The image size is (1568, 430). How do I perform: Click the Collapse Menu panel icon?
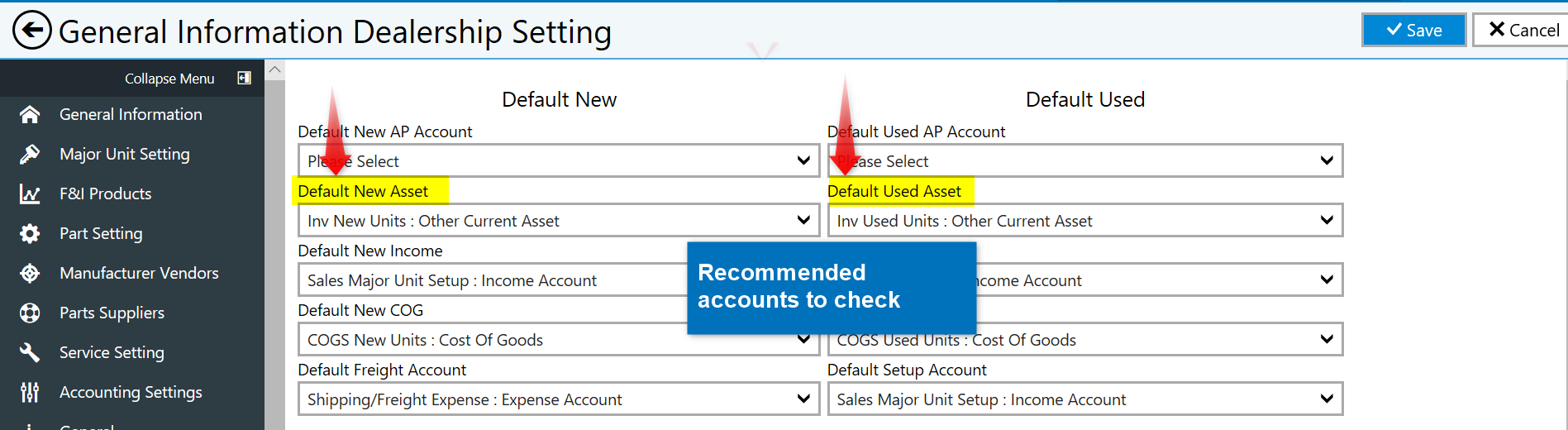[x=244, y=78]
